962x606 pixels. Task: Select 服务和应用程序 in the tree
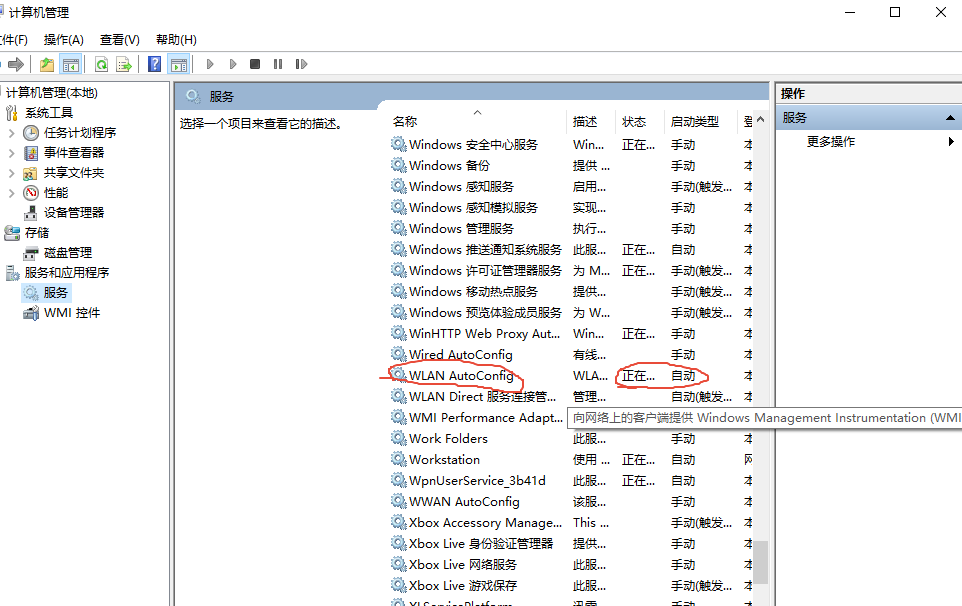[x=66, y=273]
